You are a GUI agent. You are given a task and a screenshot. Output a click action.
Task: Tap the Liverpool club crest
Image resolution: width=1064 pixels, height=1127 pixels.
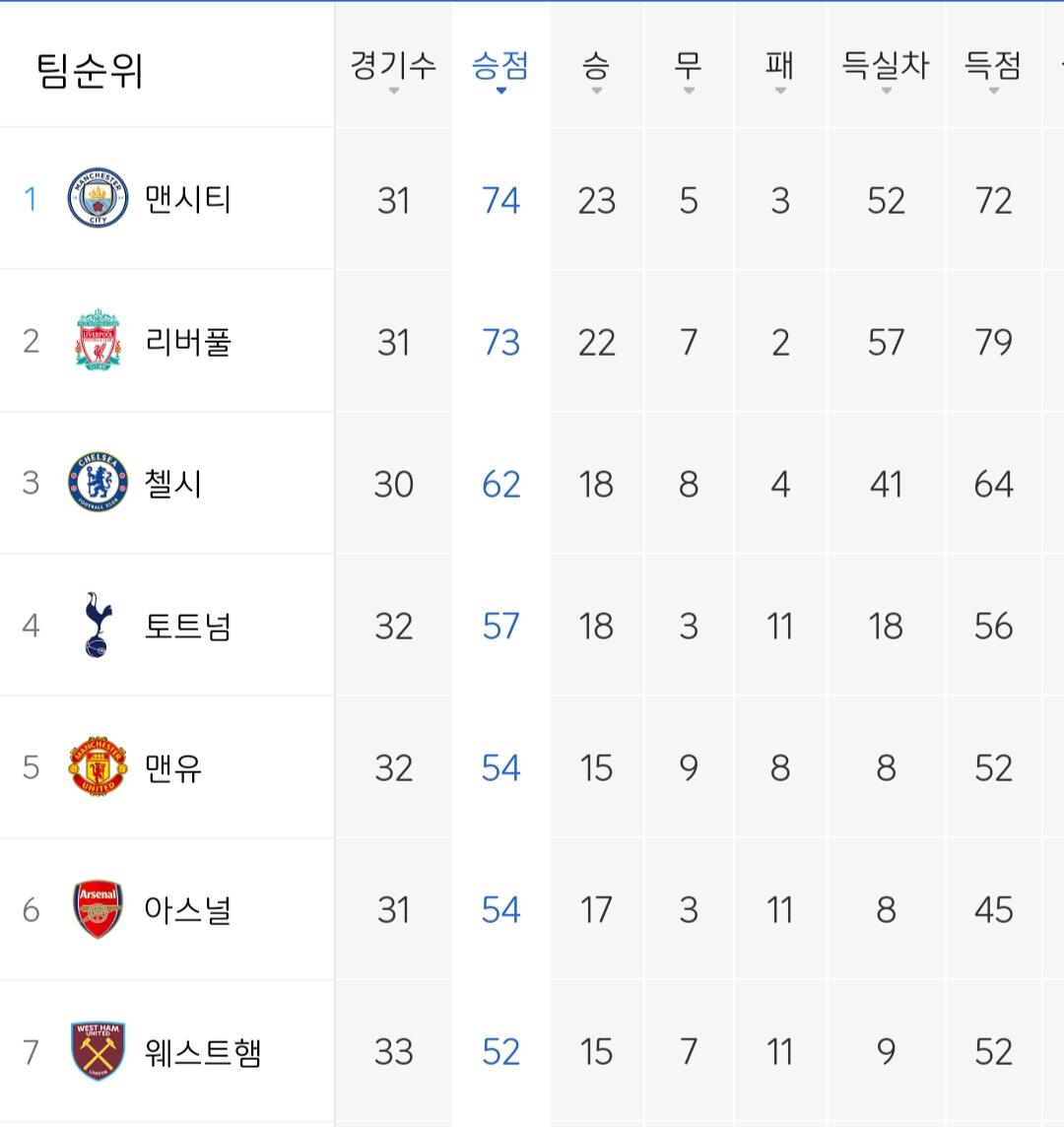tap(98, 340)
